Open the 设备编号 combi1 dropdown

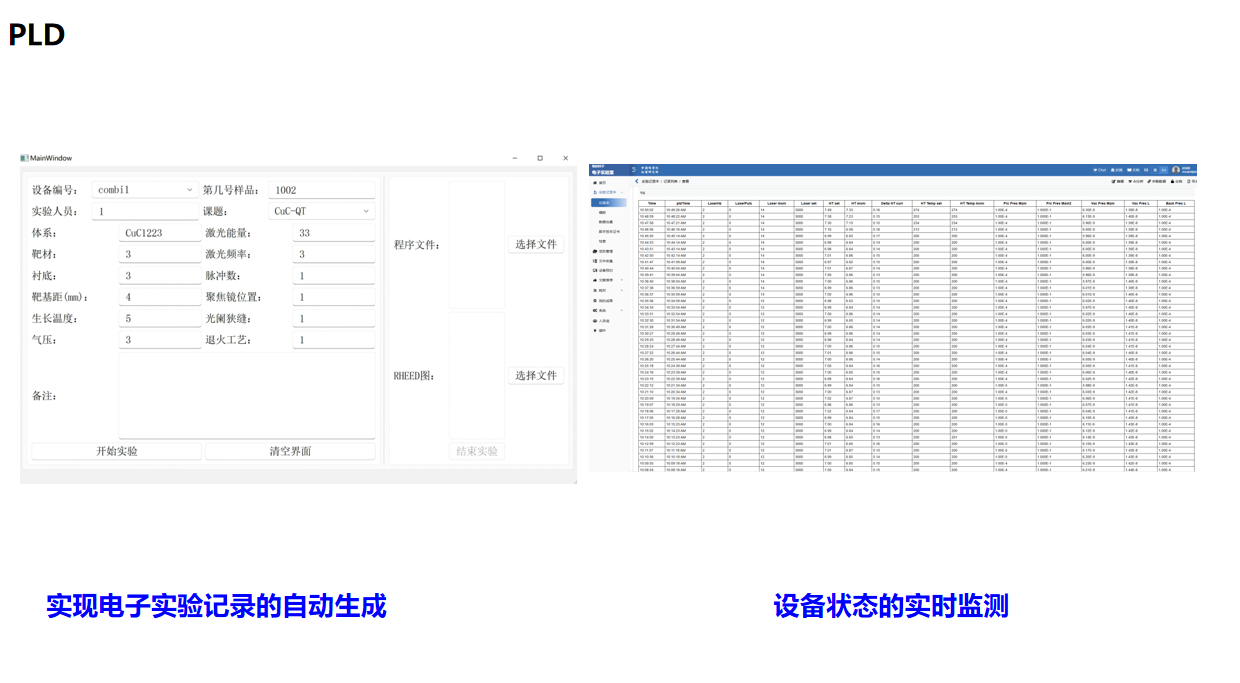145,190
